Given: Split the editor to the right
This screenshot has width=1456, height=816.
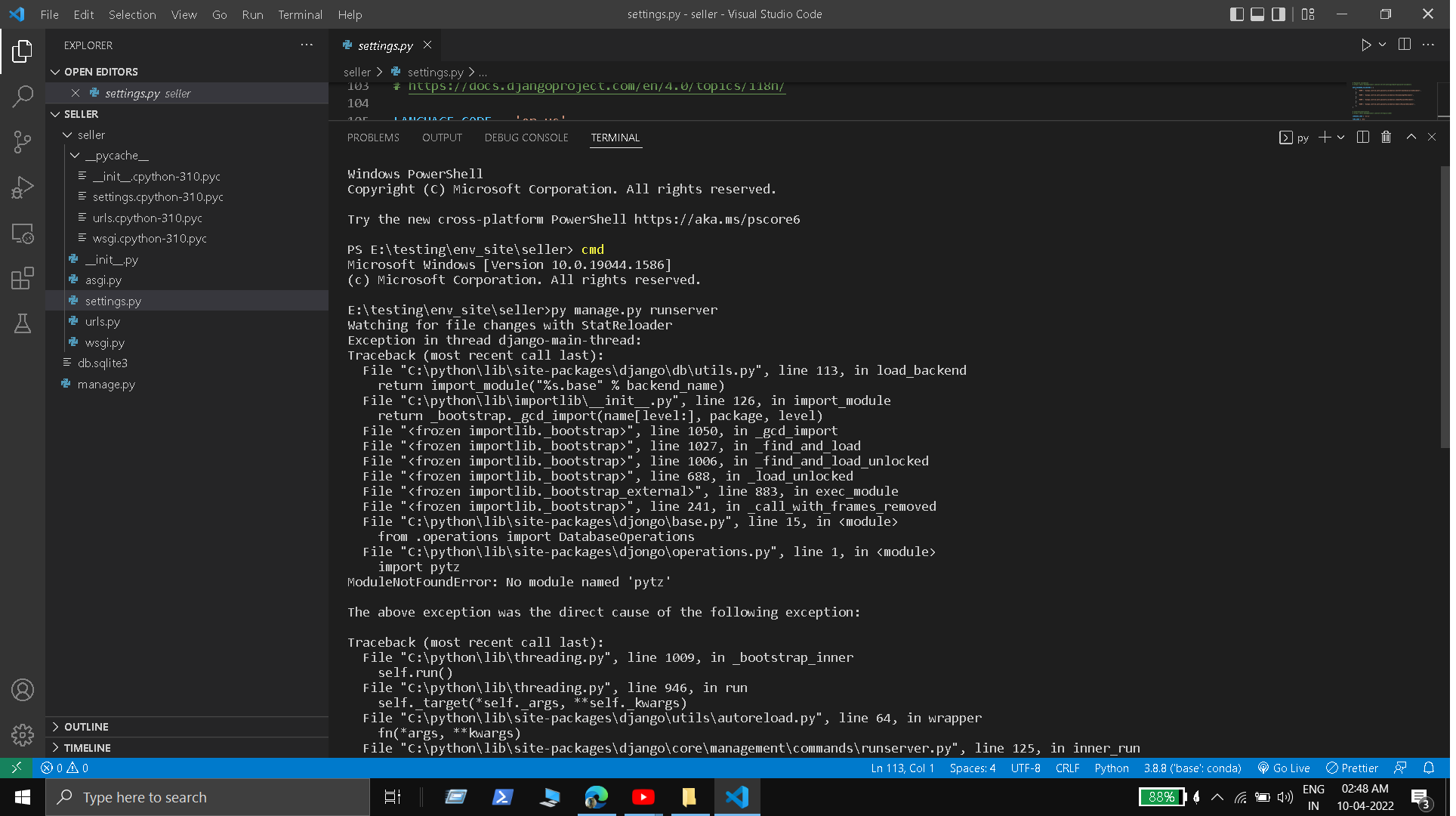Looking at the screenshot, I should point(1405,45).
